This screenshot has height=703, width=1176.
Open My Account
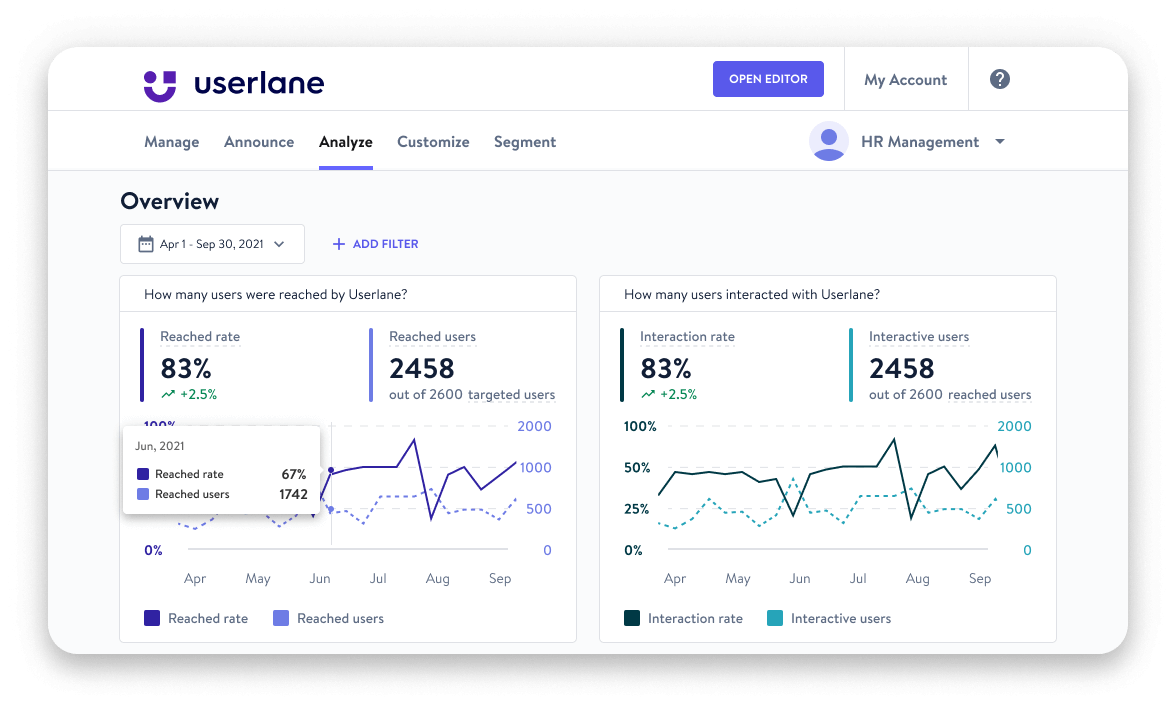[x=905, y=79]
